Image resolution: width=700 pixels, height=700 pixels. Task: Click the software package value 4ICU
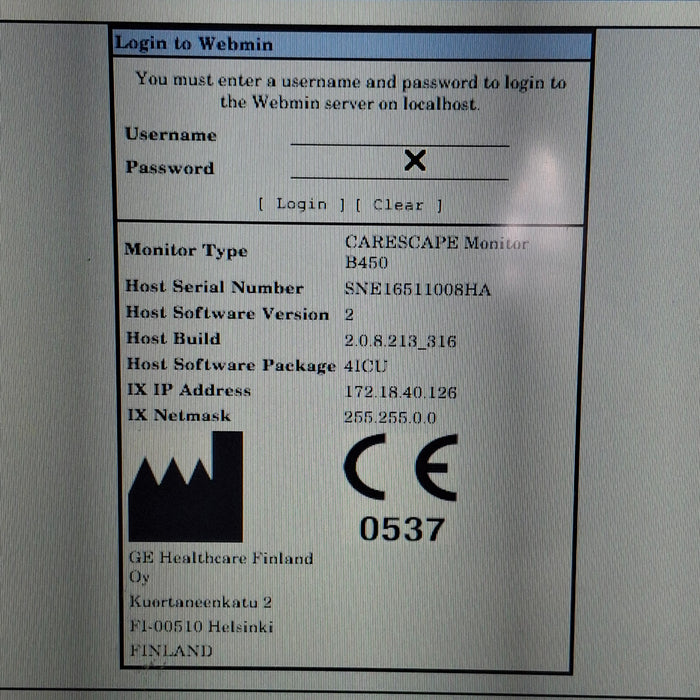tap(365, 367)
